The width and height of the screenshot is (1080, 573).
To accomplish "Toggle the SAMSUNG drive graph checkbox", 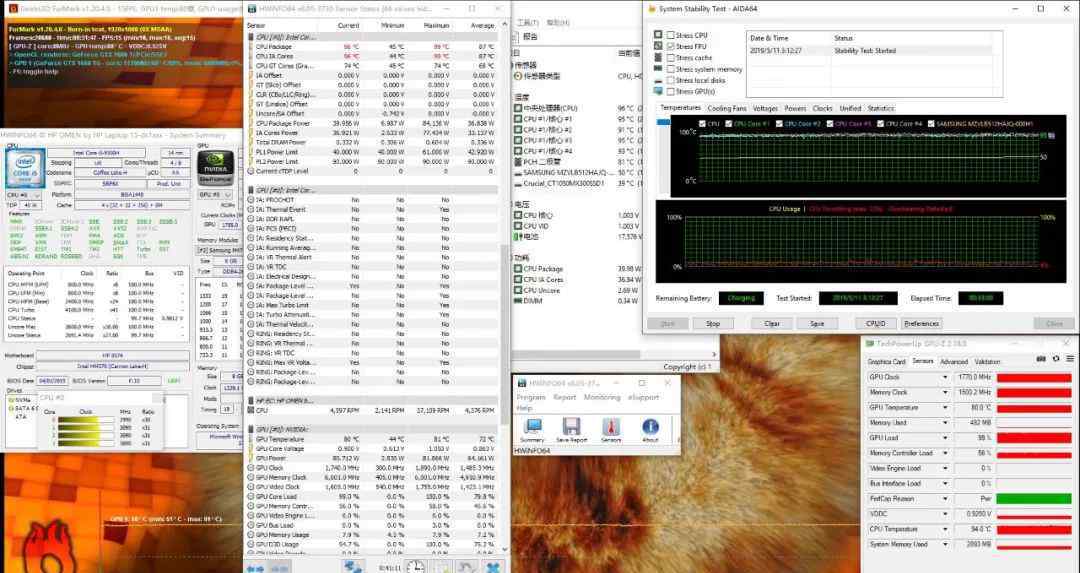I will point(931,124).
